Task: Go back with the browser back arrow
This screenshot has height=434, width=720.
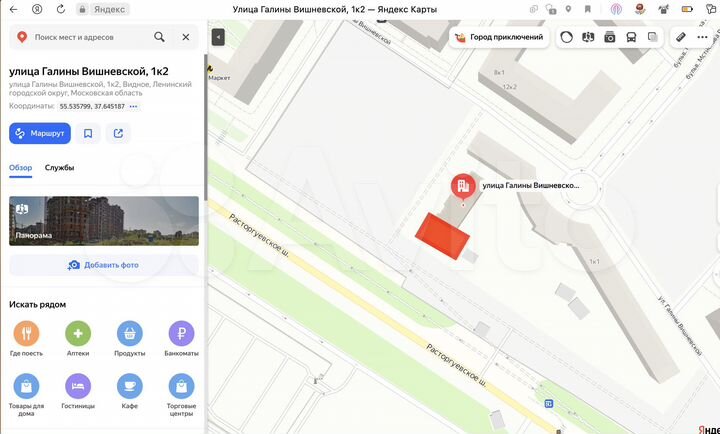Action: (x=13, y=9)
